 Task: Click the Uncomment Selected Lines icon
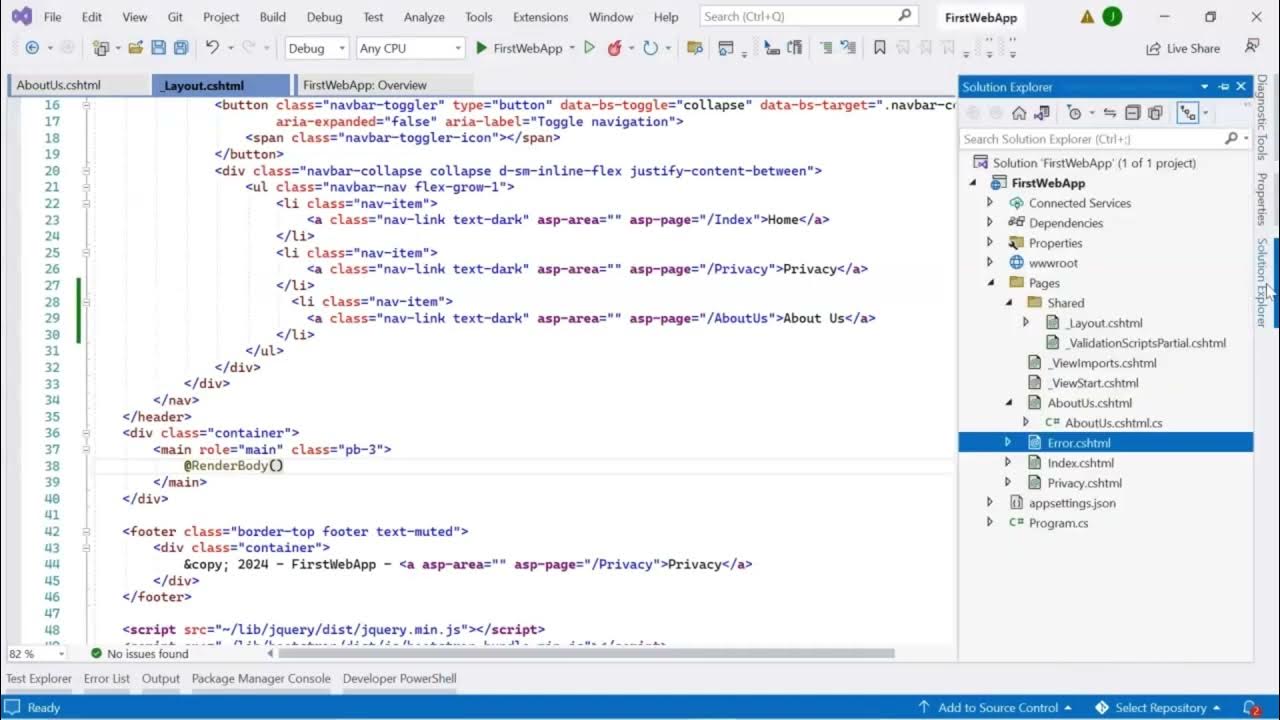[x=849, y=48]
